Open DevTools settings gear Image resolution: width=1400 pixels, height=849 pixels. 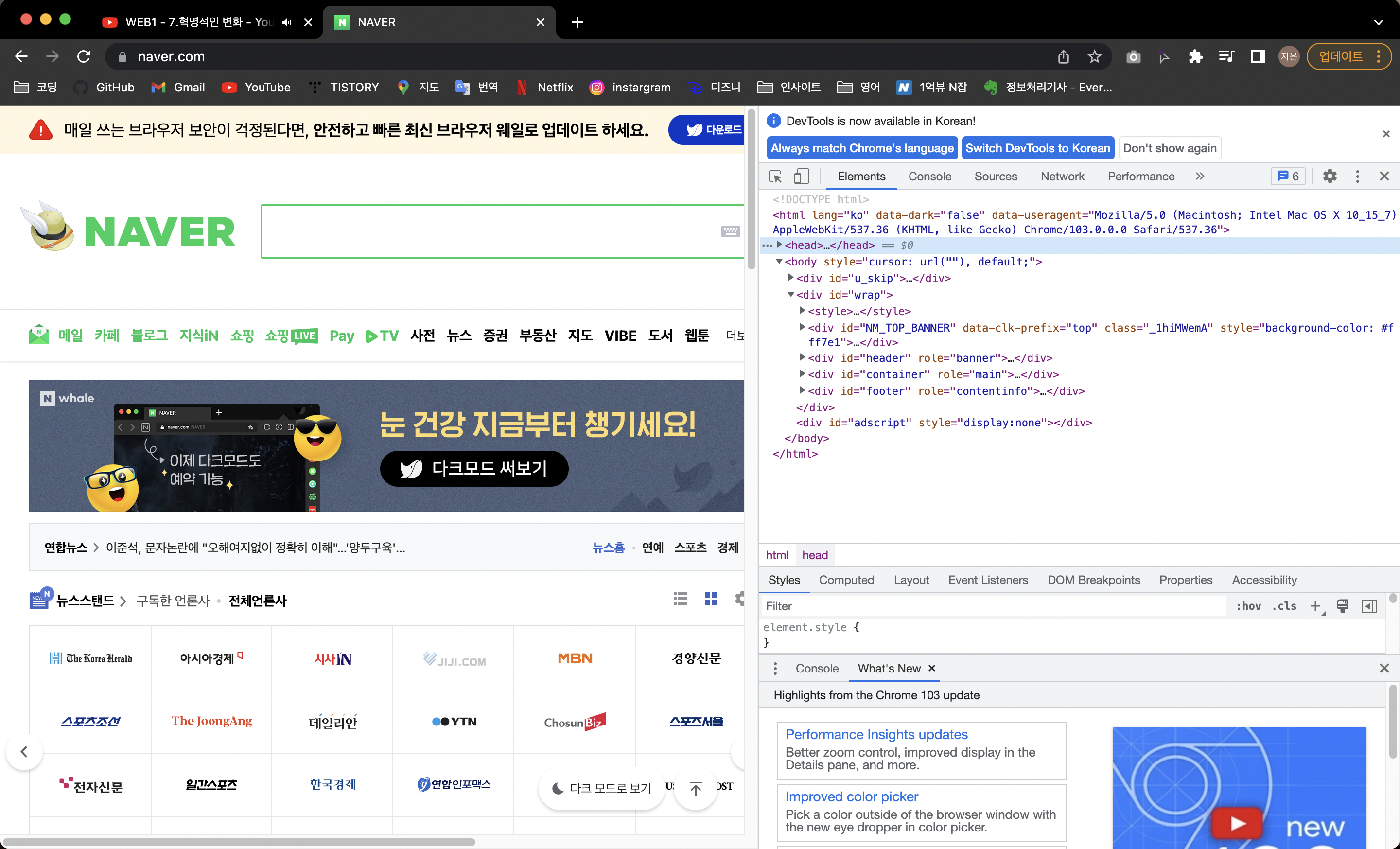pos(1330,176)
